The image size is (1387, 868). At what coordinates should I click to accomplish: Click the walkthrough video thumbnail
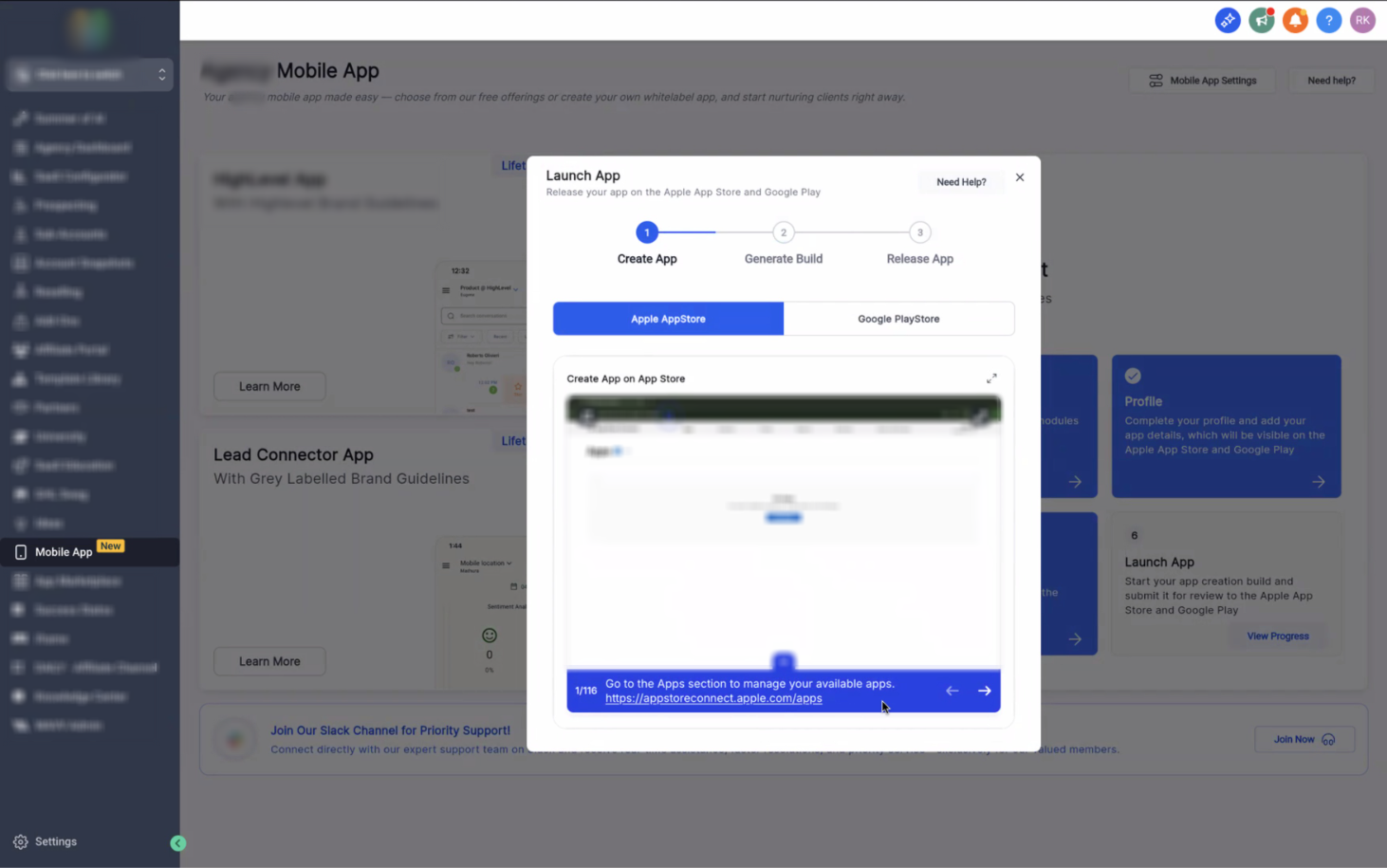coord(784,534)
